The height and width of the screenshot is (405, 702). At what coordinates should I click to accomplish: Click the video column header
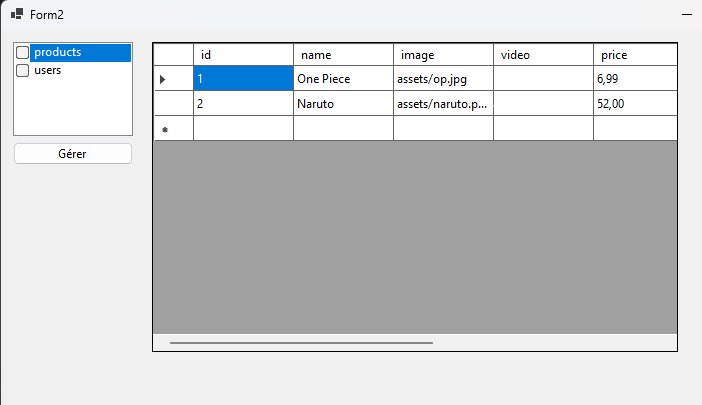click(x=543, y=55)
